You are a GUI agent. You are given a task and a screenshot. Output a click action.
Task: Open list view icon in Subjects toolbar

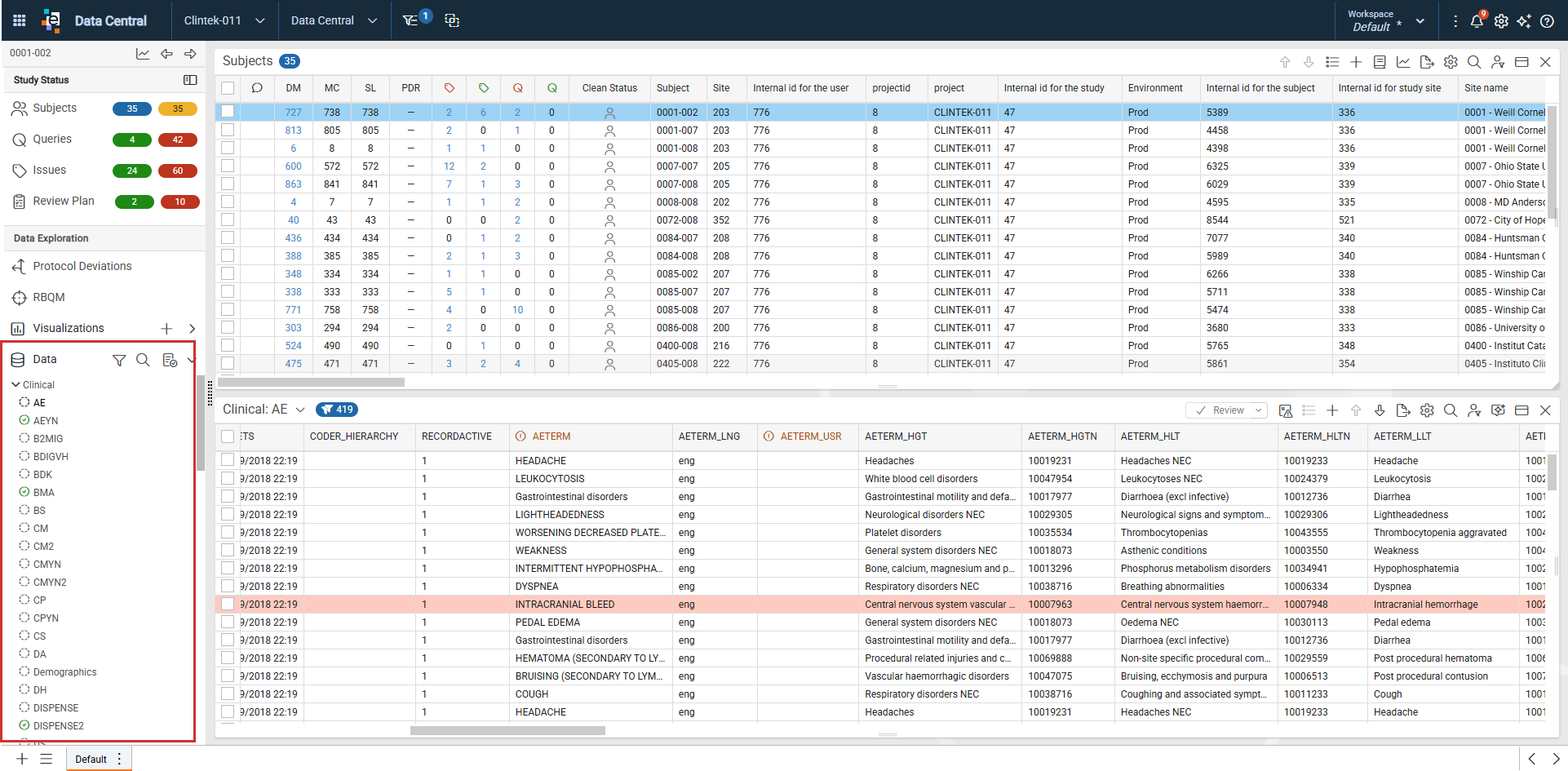point(1333,62)
